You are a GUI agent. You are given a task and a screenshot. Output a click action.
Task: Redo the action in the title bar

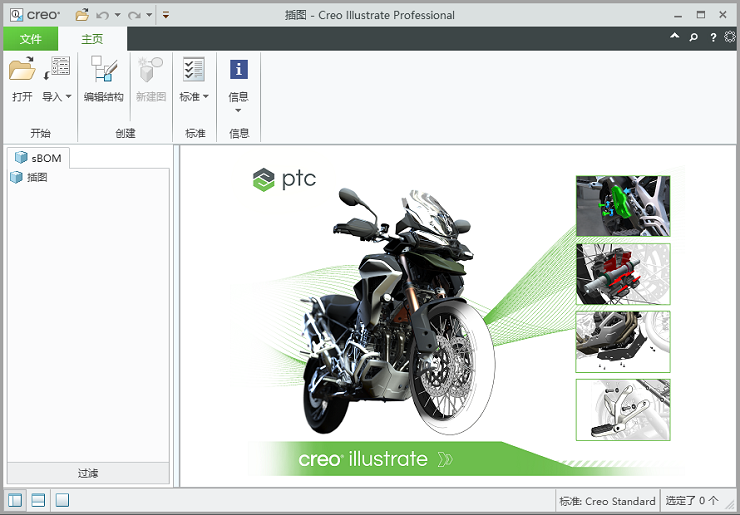point(134,16)
